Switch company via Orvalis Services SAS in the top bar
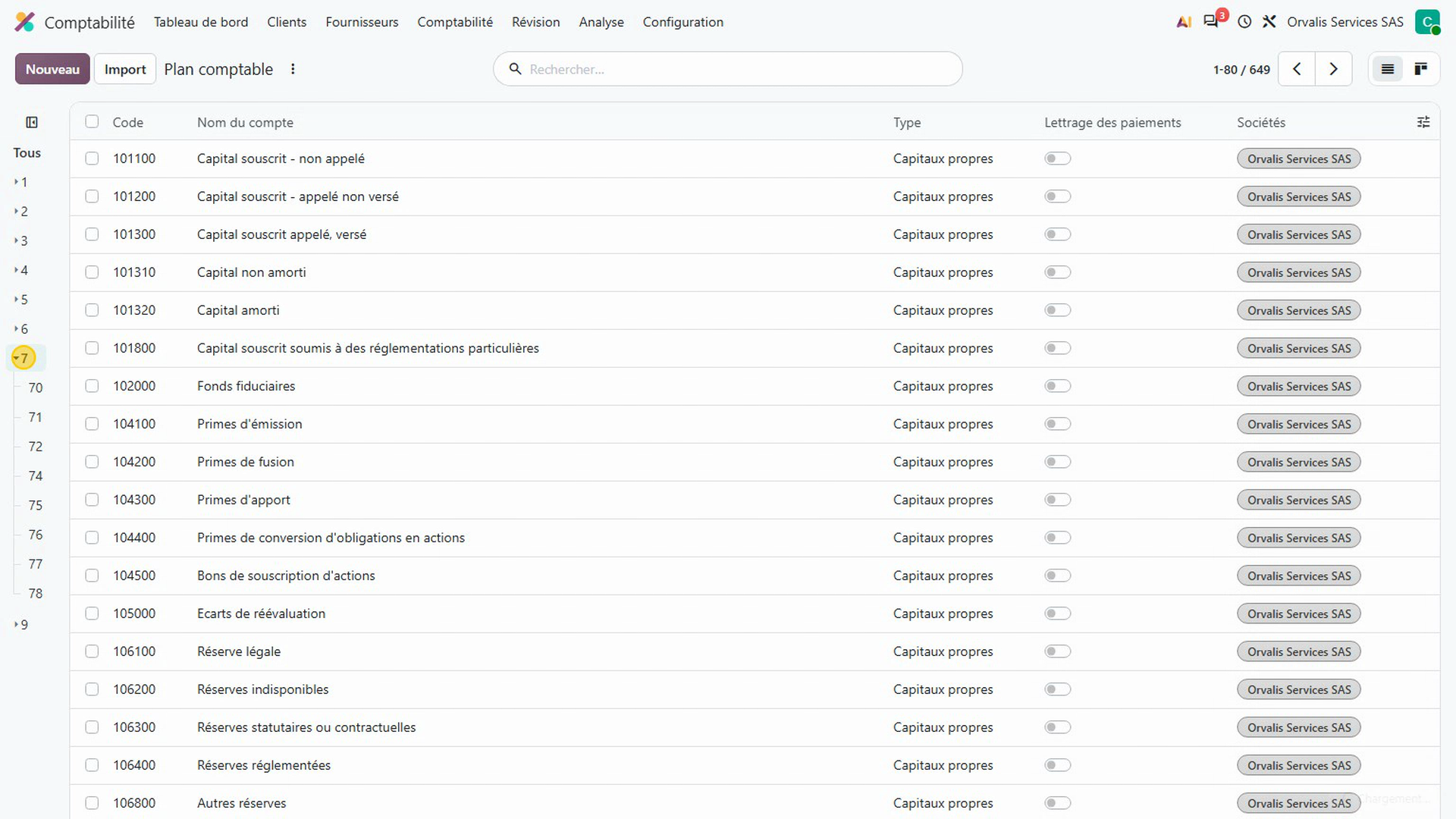Image resolution: width=1456 pixels, height=819 pixels. 1345,22
